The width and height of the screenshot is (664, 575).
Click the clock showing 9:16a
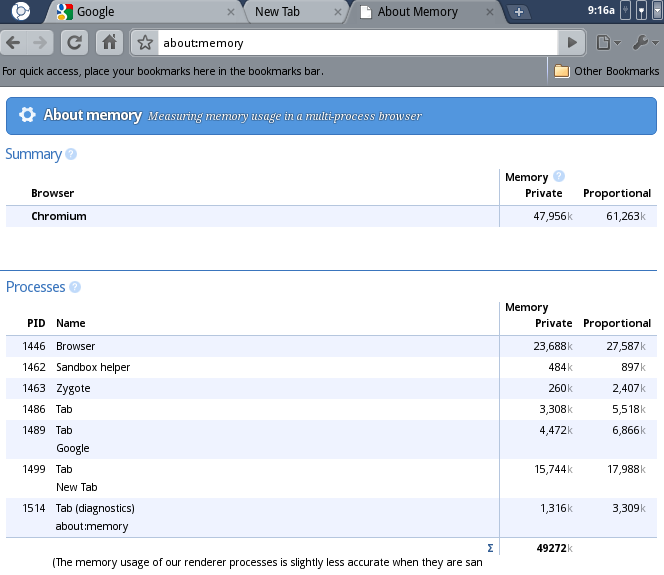601,10
